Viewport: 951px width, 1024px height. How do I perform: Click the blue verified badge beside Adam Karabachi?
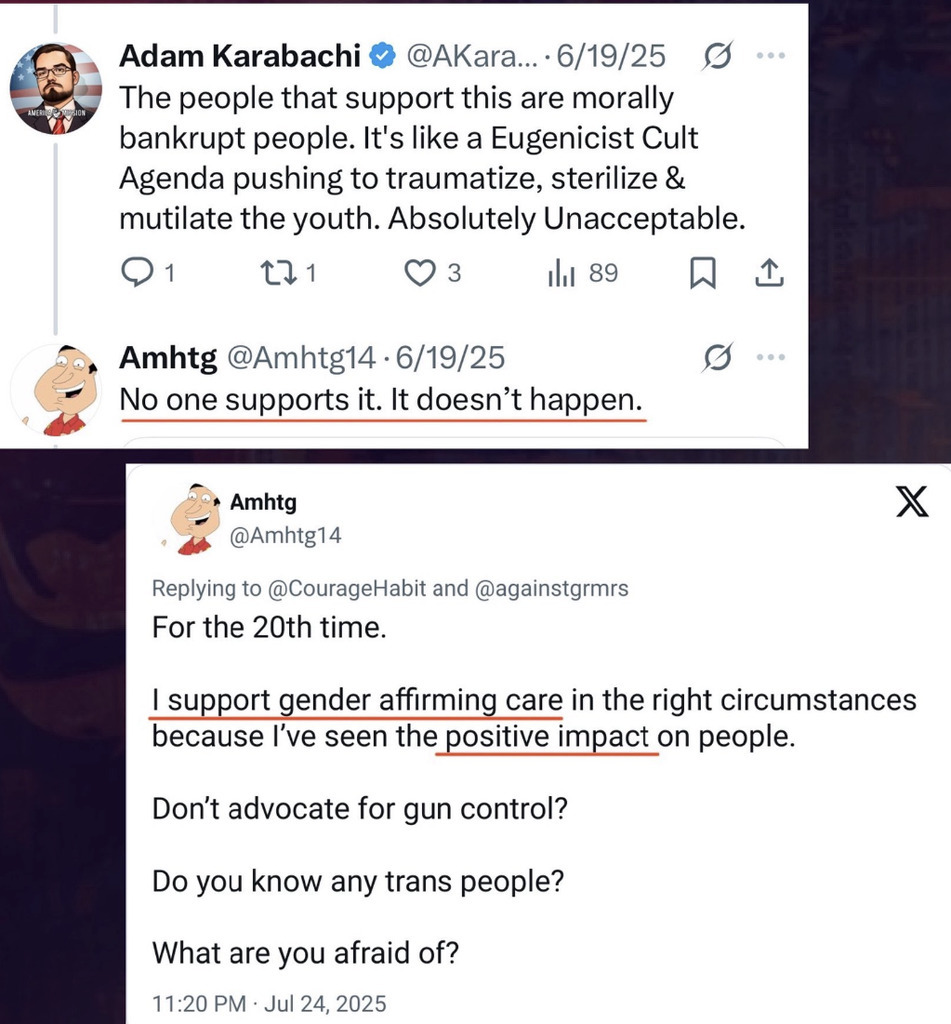(382, 58)
